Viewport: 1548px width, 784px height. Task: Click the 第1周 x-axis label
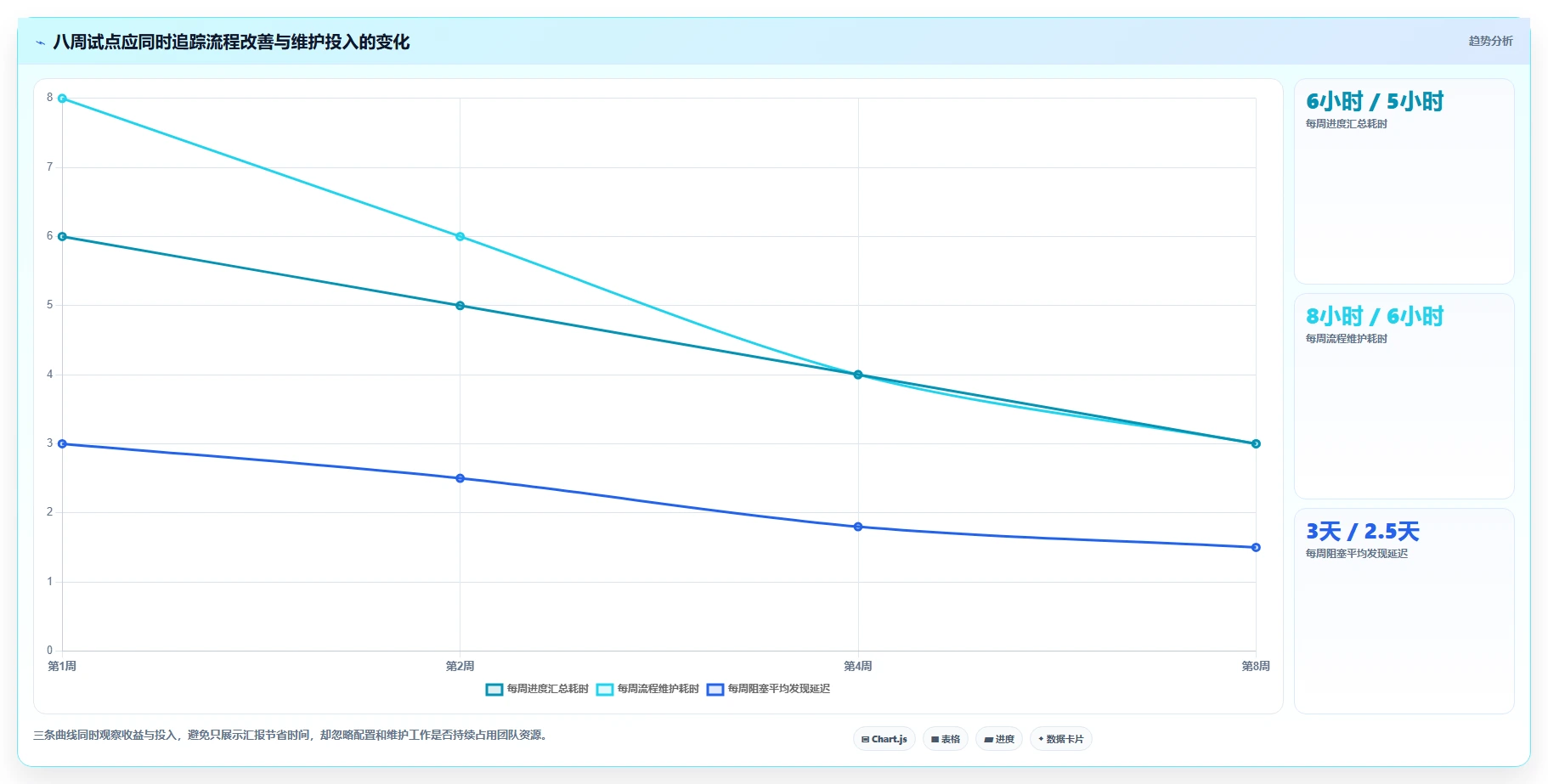point(62,666)
